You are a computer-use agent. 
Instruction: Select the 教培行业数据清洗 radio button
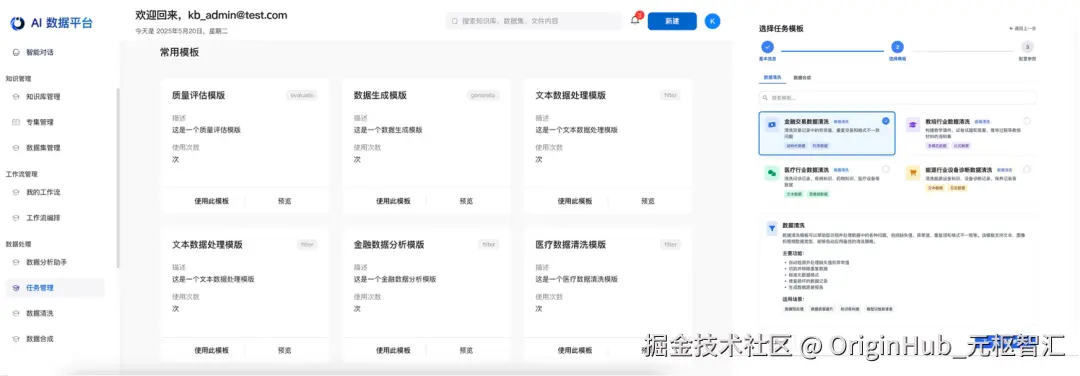(1027, 121)
